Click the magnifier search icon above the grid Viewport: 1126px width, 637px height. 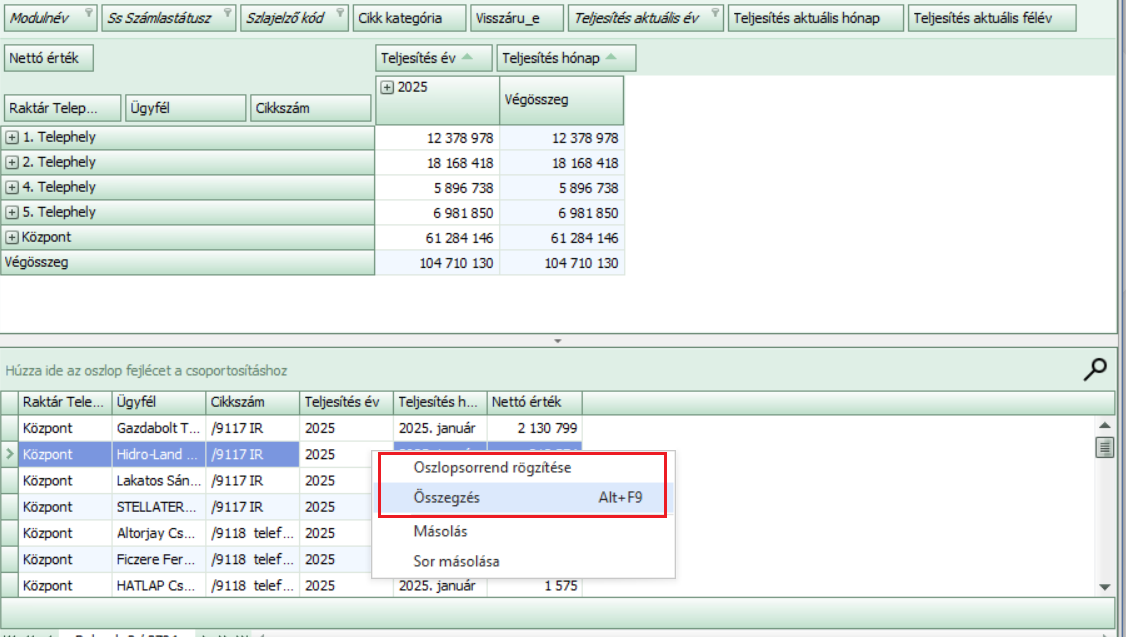pyautogui.click(x=1096, y=370)
